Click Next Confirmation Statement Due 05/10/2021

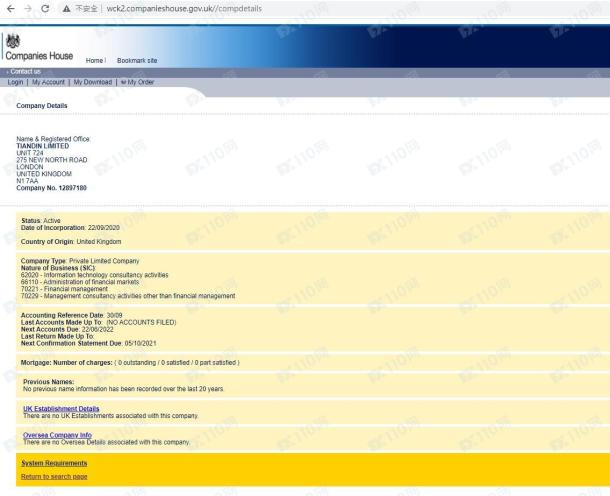coord(89,344)
